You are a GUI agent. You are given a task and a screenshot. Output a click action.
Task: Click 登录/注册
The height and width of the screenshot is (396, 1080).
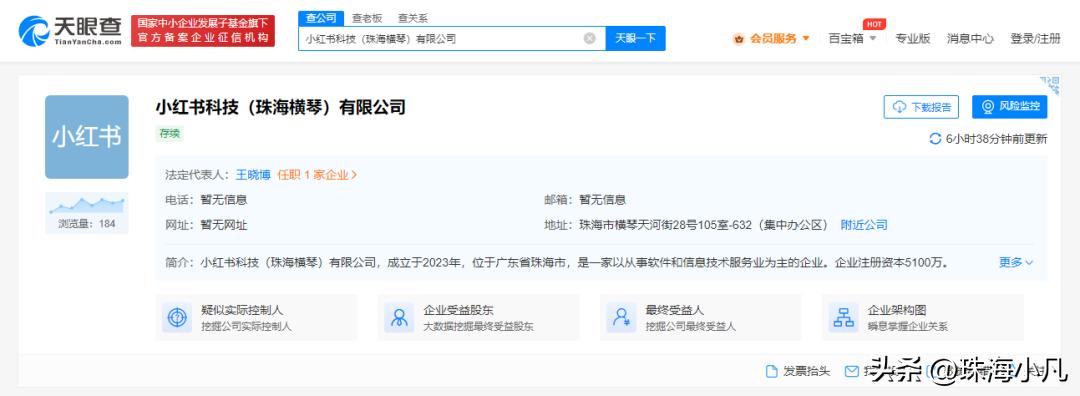click(x=1035, y=39)
